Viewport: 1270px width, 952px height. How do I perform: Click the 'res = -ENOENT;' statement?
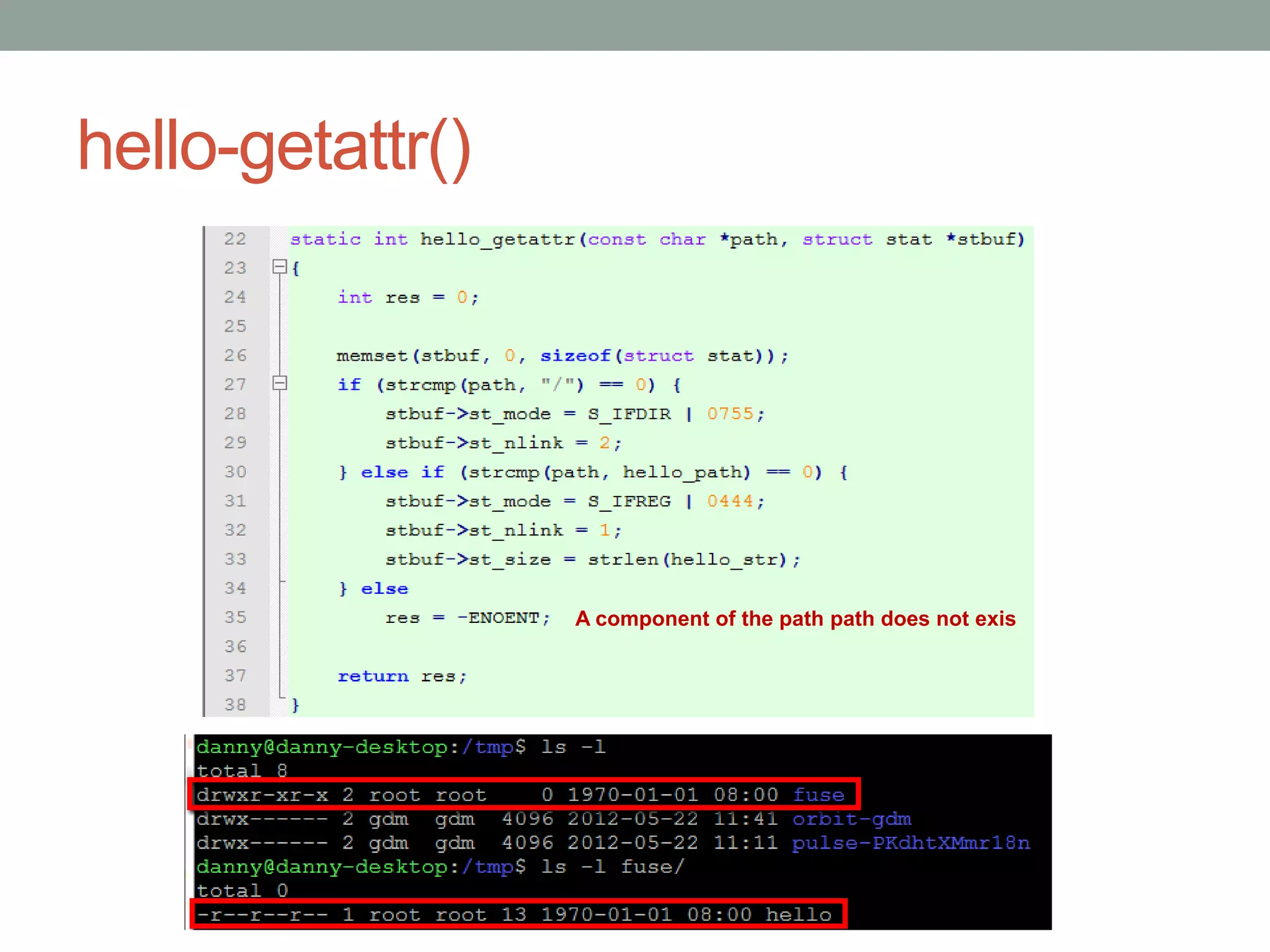468,619
